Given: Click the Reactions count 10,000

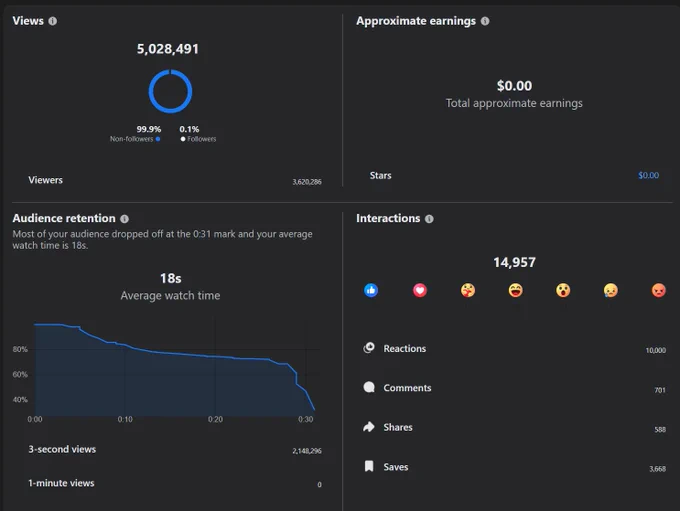Looking at the screenshot, I should tap(656, 350).
